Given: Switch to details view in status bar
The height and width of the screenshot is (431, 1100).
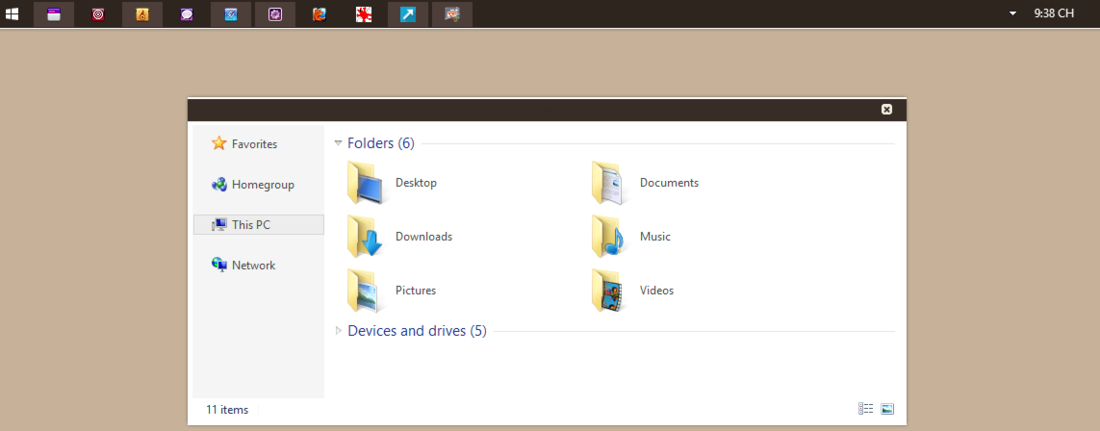Looking at the screenshot, I should [866, 409].
